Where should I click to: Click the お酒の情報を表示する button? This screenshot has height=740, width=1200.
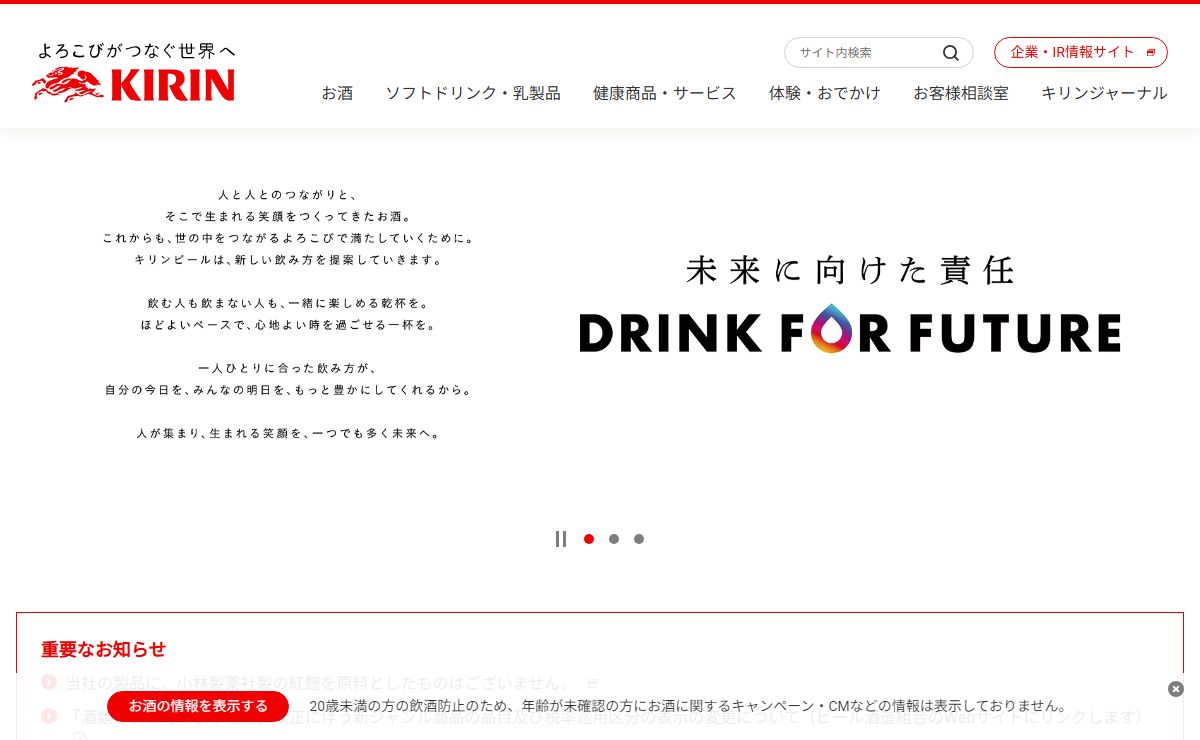(x=198, y=706)
